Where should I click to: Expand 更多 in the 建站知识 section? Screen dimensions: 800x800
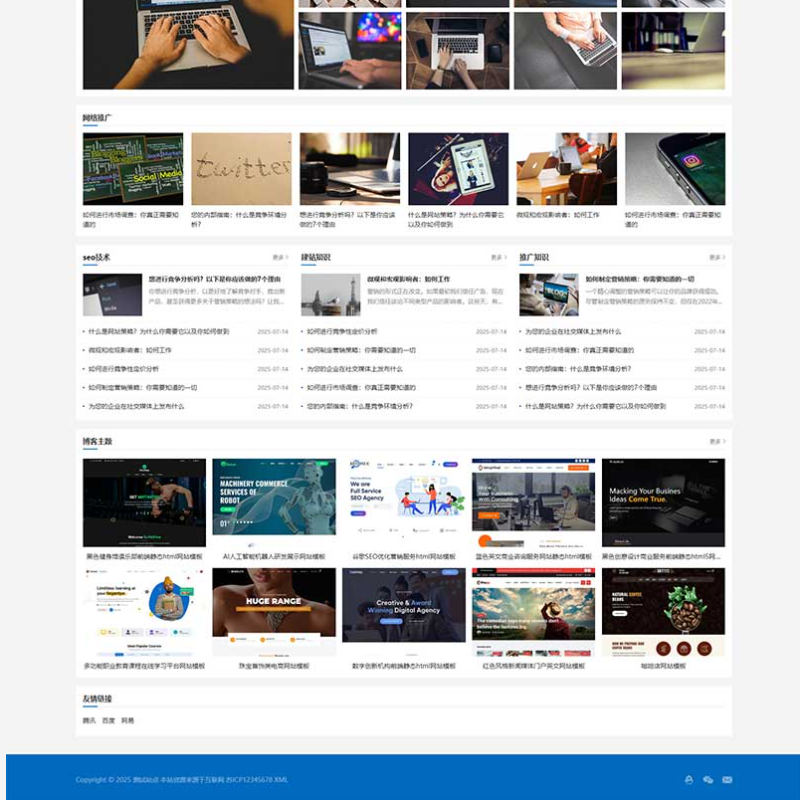click(498, 258)
